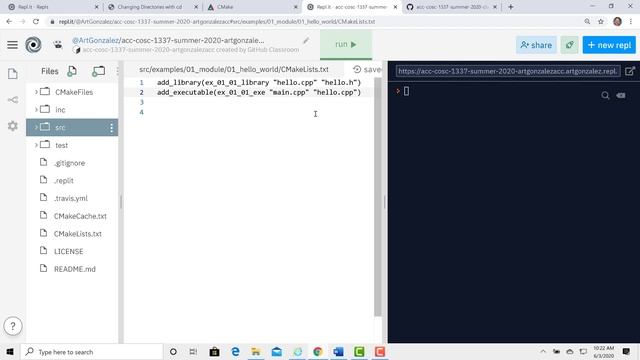Click the @ArtGonzalez profile link
This screenshot has height=360, width=640.
(96, 40)
